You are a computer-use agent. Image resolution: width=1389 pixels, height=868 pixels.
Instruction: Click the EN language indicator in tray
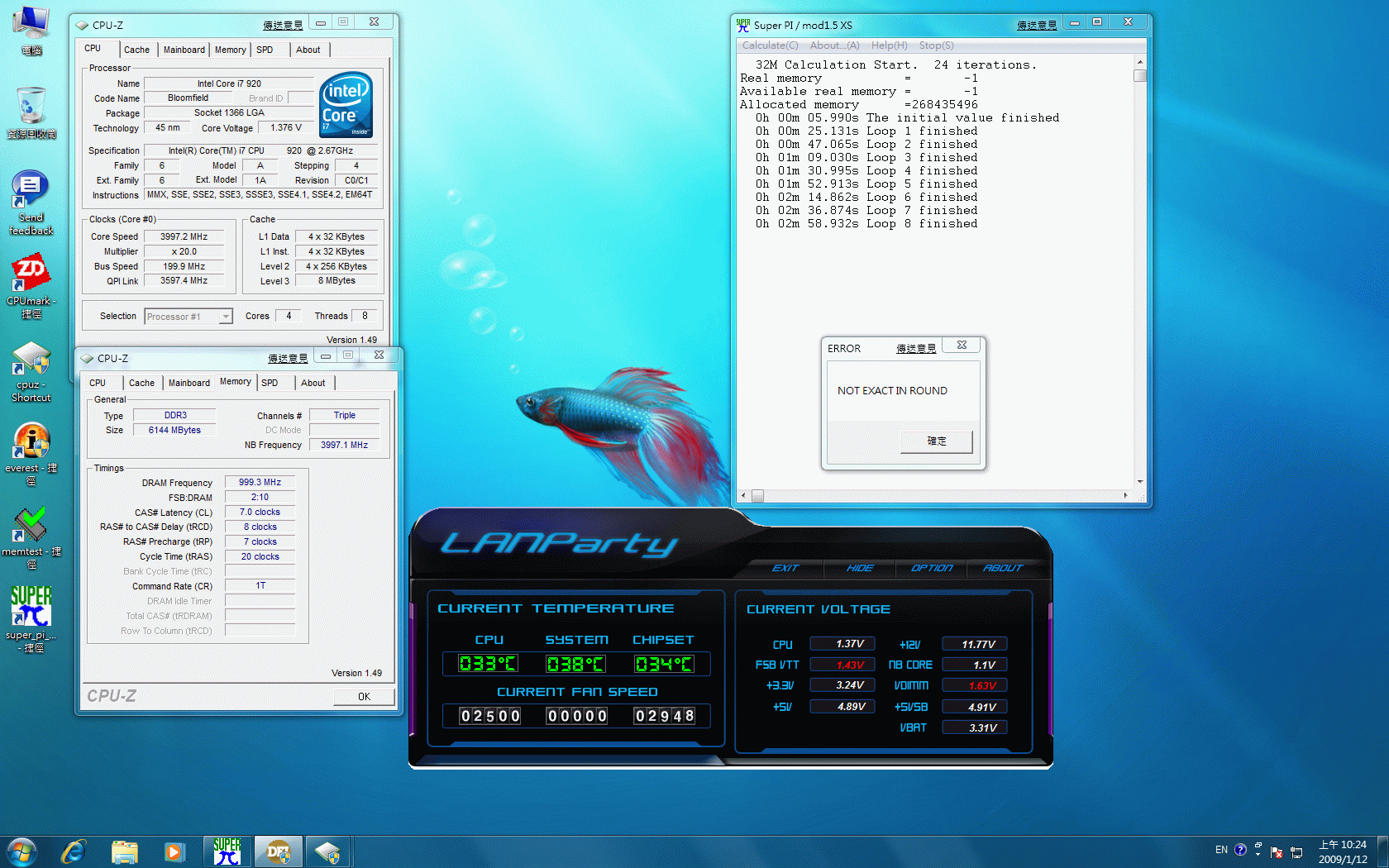coord(1221,850)
